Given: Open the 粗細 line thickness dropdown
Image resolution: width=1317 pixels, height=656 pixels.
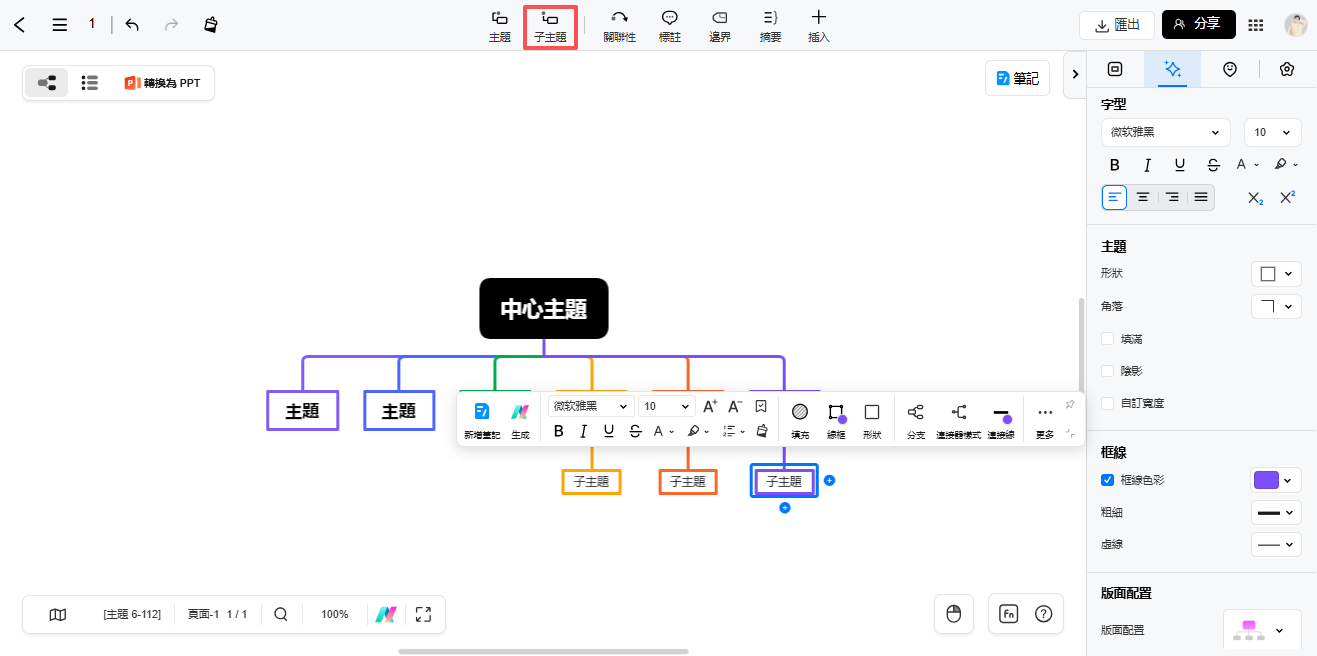Looking at the screenshot, I should [1275, 512].
